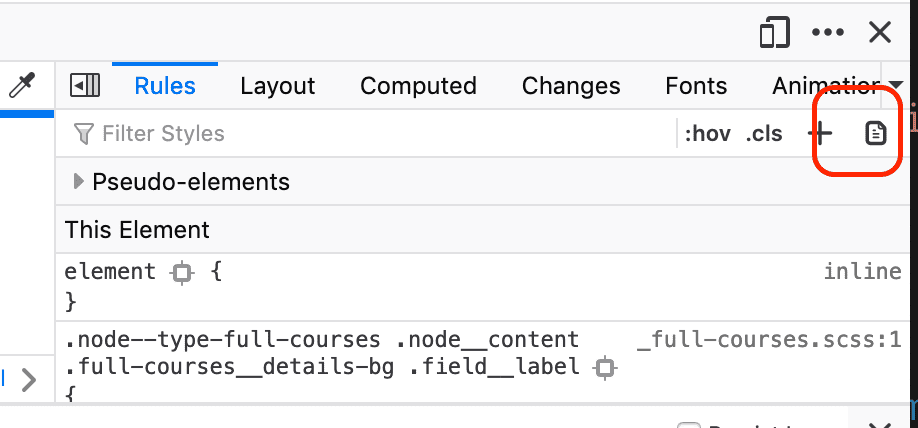The height and width of the screenshot is (428, 918).
Task: Open the sidebar tabs overflow dropdown arrow
Action: (895, 86)
